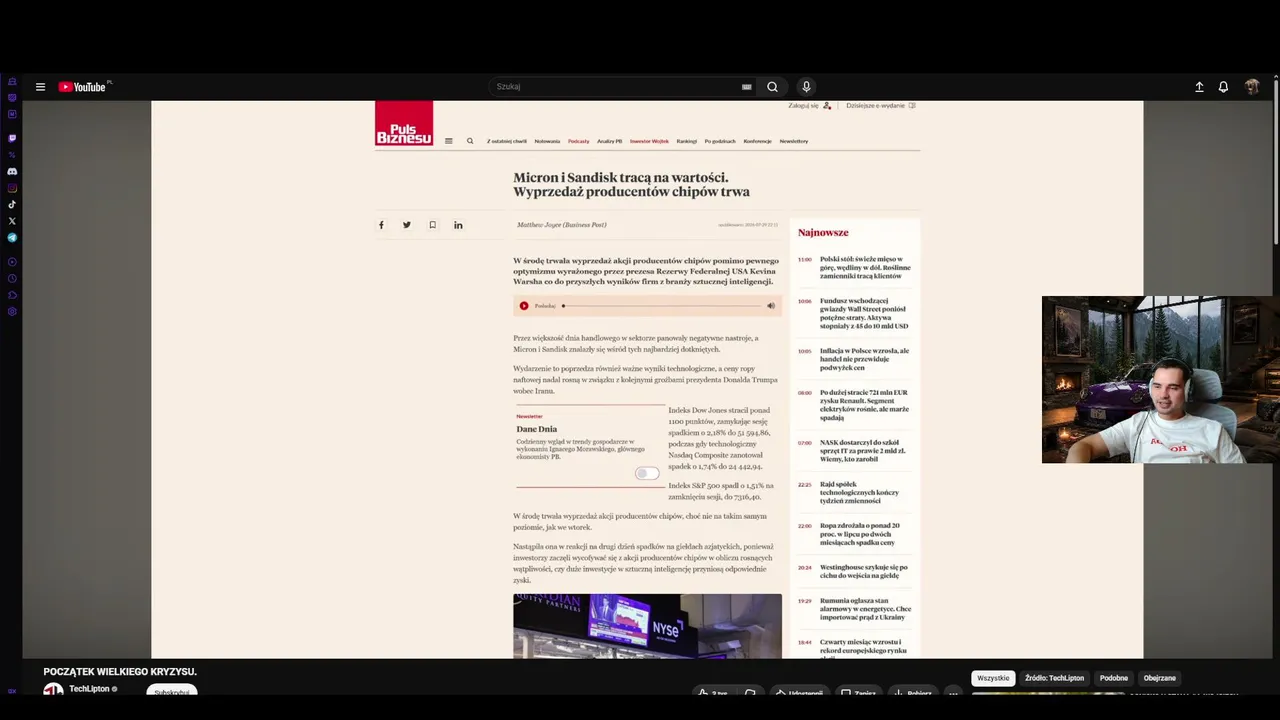Select the Podobne filter chip
The image size is (1280, 720).
[x=1114, y=678]
